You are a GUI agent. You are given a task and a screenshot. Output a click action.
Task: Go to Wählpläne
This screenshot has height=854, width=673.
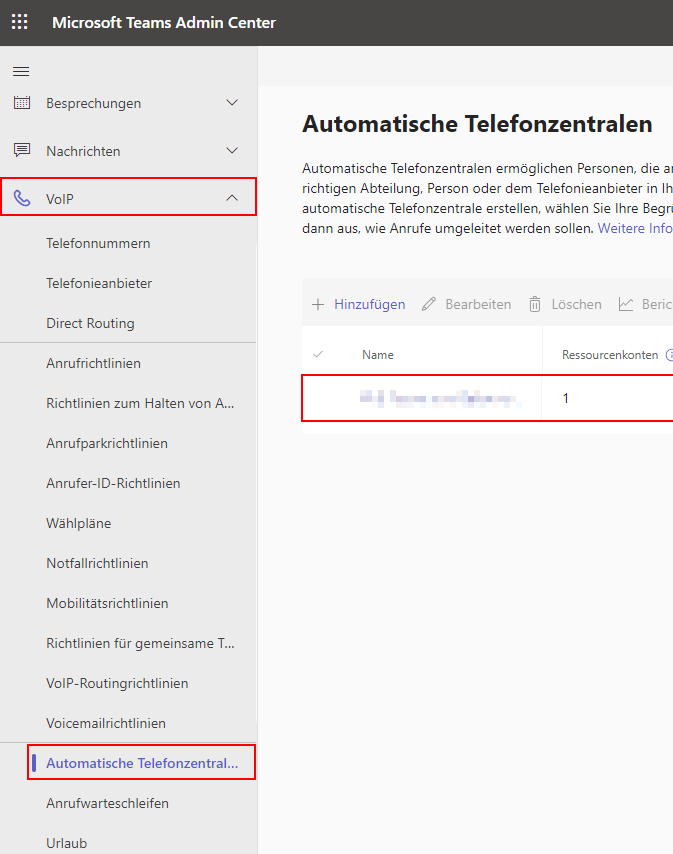(x=78, y=523)
